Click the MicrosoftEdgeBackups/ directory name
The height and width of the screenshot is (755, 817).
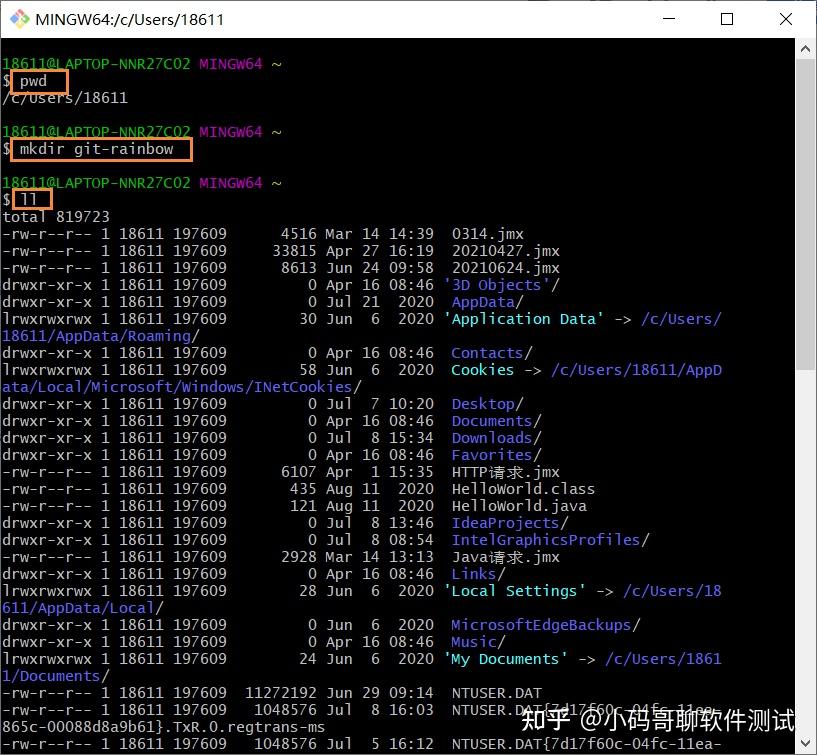[x=546, y=625]
